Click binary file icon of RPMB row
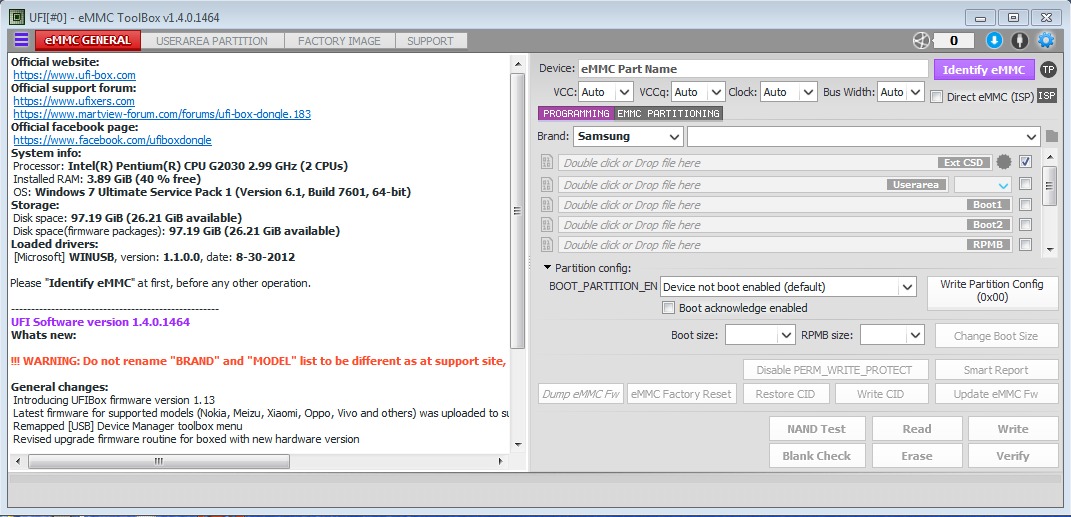Image resolution: width=1071 pixels, height=517 pixels. coord(546,244)
